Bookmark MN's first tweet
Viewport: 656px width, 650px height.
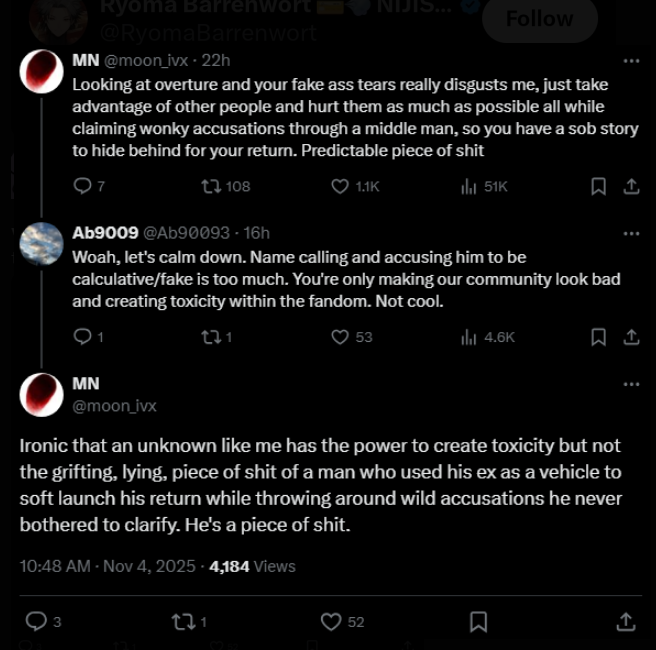tap(598, 186)
